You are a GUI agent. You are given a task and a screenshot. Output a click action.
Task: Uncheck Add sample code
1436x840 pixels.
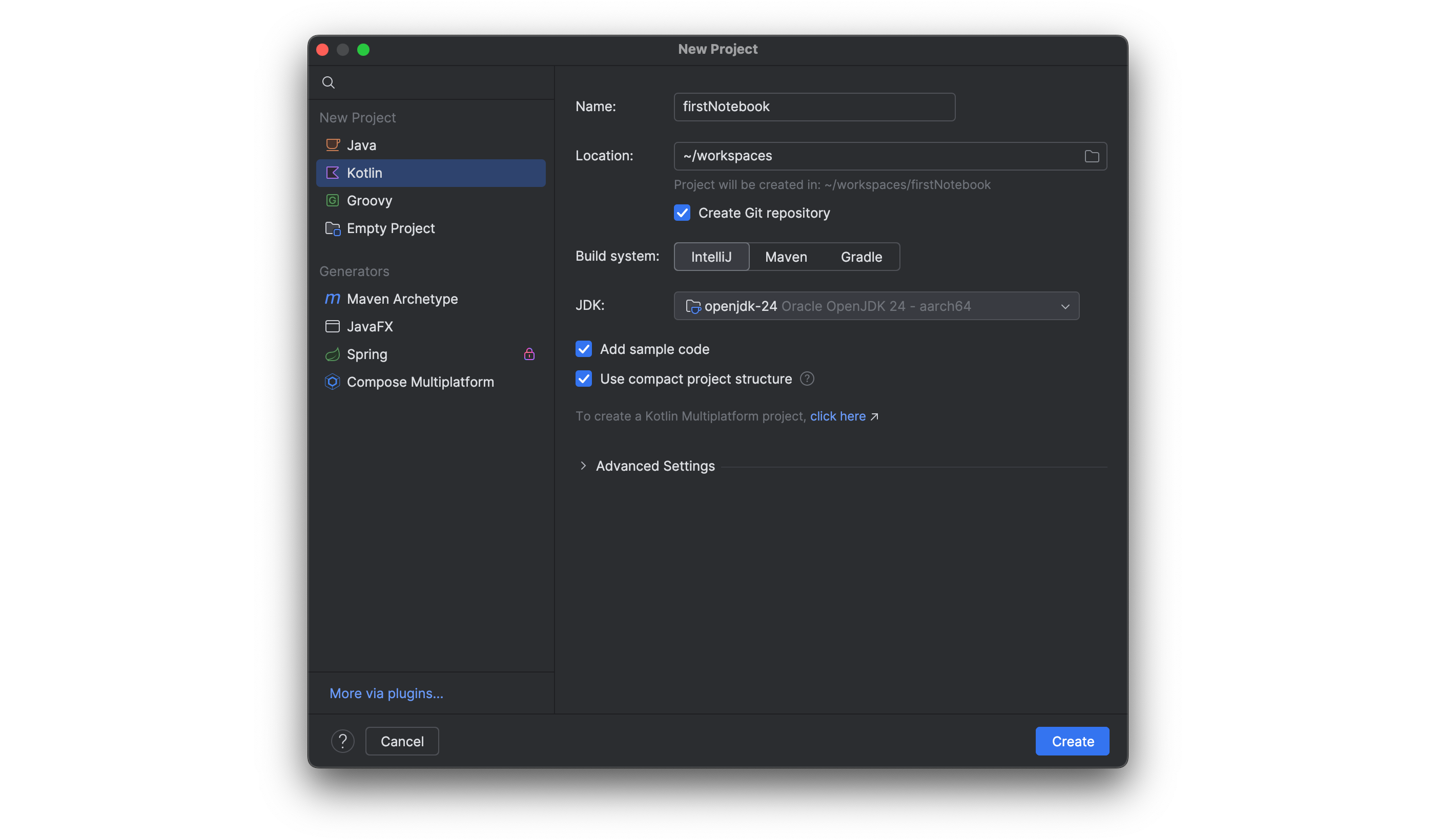click(x=584, y=349)
